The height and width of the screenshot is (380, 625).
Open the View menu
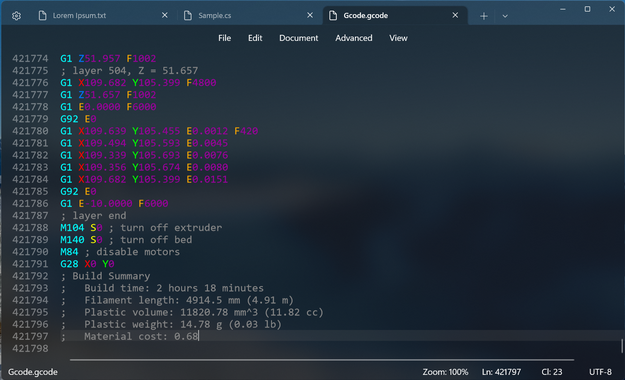398,38
